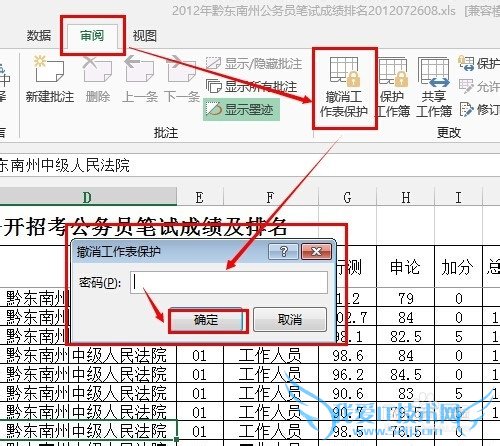Viewport: 500px width, 446px height.
Task: Select column H header
Action: tap(406, 197)
